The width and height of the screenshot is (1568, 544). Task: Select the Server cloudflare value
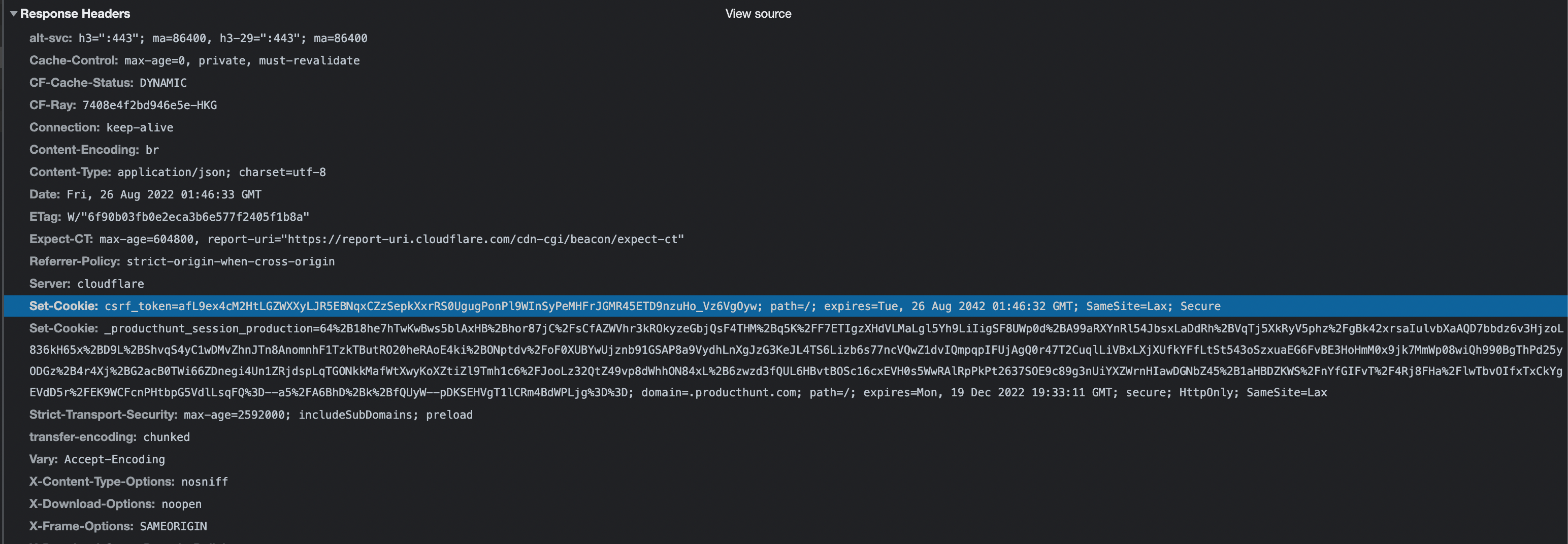(111, 284)
